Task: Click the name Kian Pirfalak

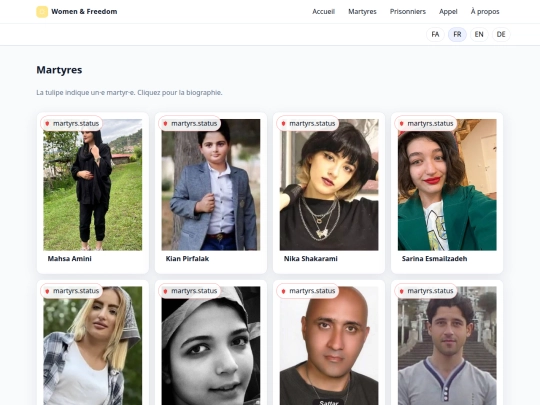Action: tap(187, 259)
